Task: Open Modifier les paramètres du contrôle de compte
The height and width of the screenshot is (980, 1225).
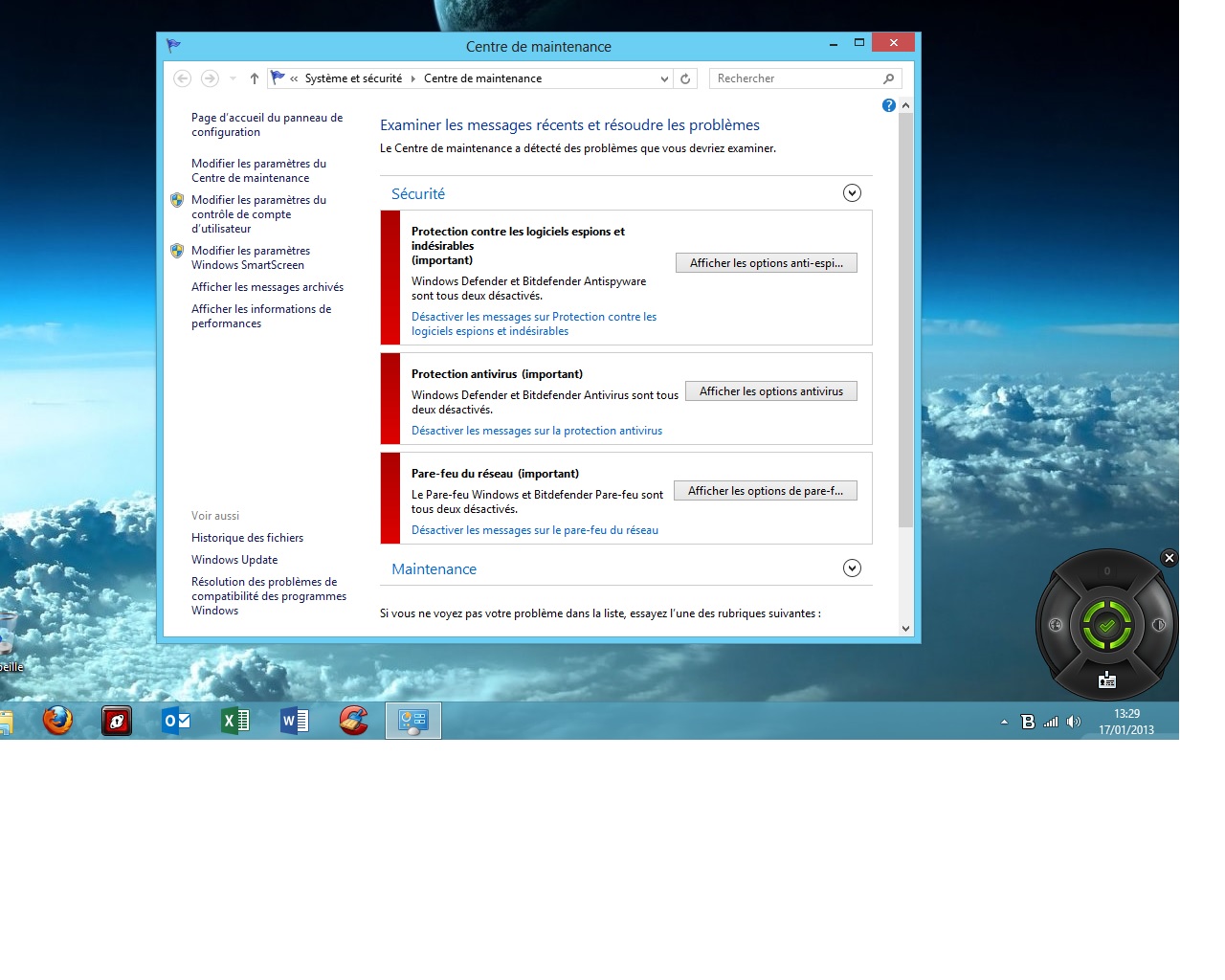Action: [258, 214]
